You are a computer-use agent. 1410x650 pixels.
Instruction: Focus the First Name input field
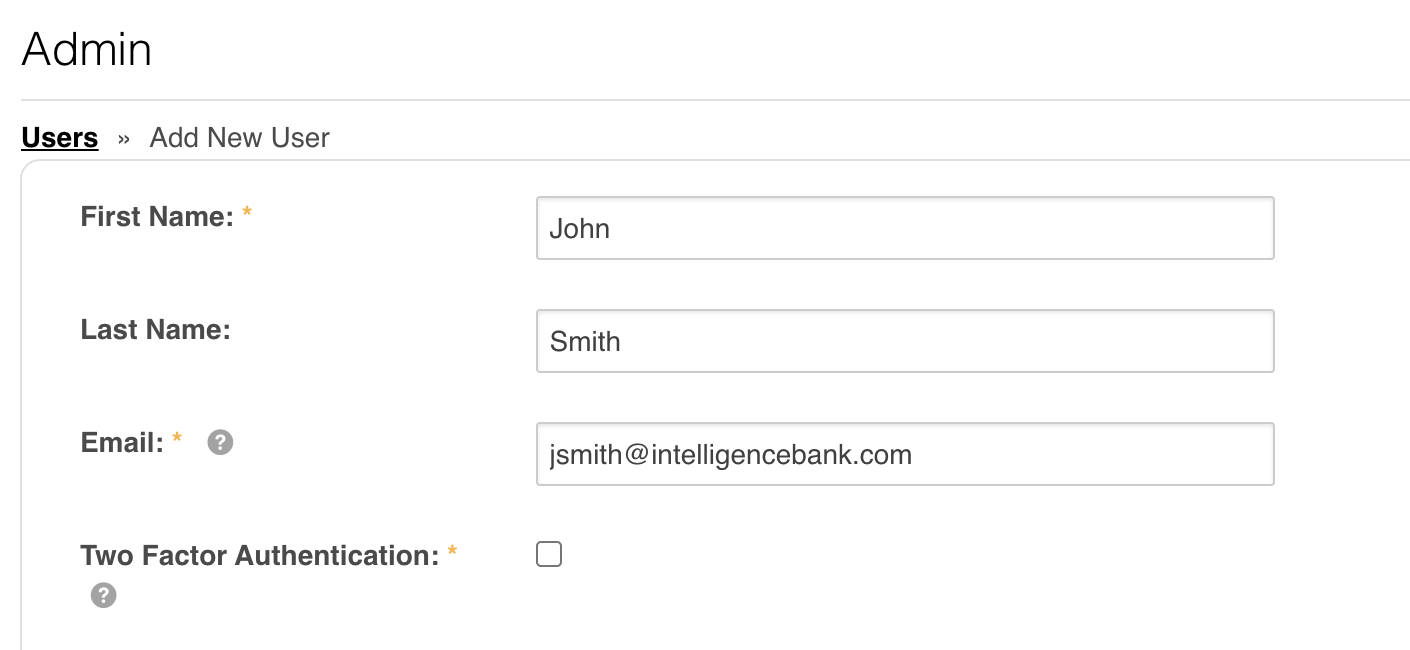(904, 228)
